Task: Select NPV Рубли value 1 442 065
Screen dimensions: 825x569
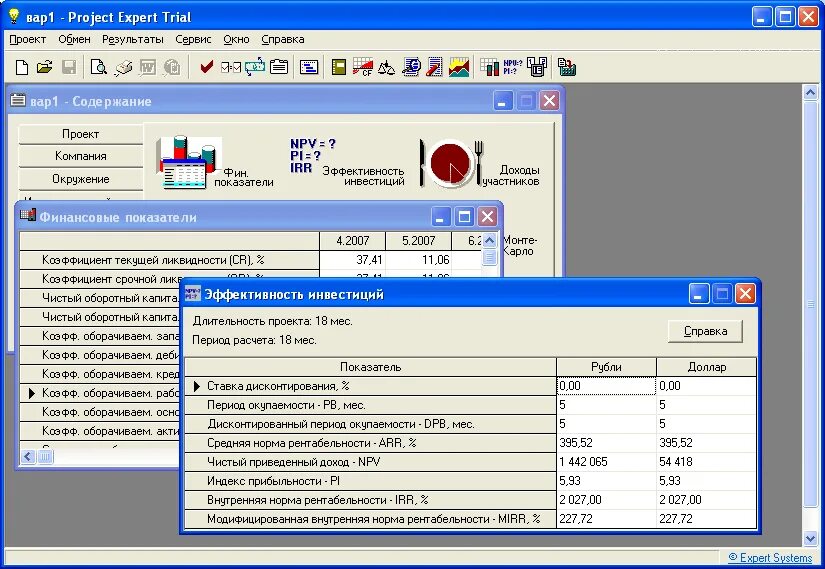Action: point(606,462)
